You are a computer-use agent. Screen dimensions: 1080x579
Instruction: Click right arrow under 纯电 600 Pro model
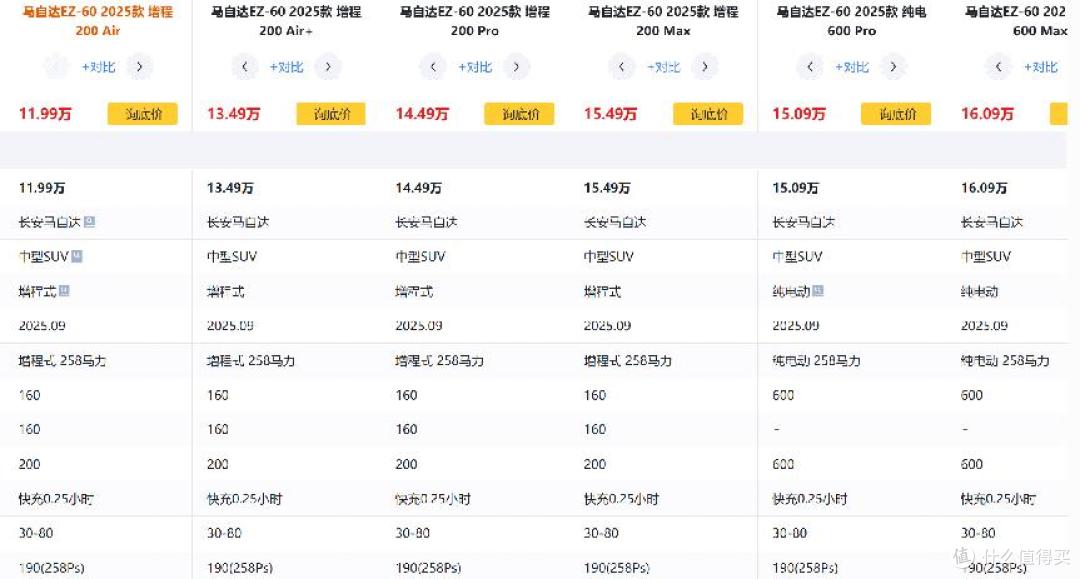point(893,67)
